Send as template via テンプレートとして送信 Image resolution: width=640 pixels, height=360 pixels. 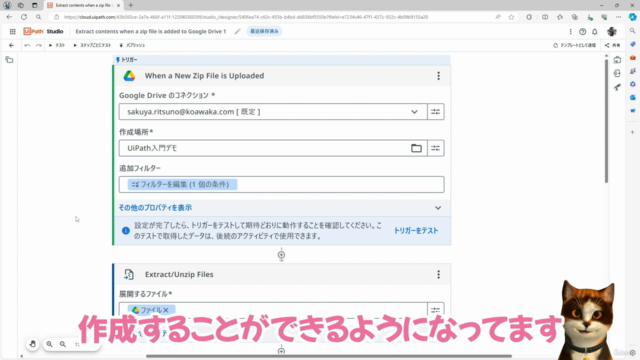[575, 45]
